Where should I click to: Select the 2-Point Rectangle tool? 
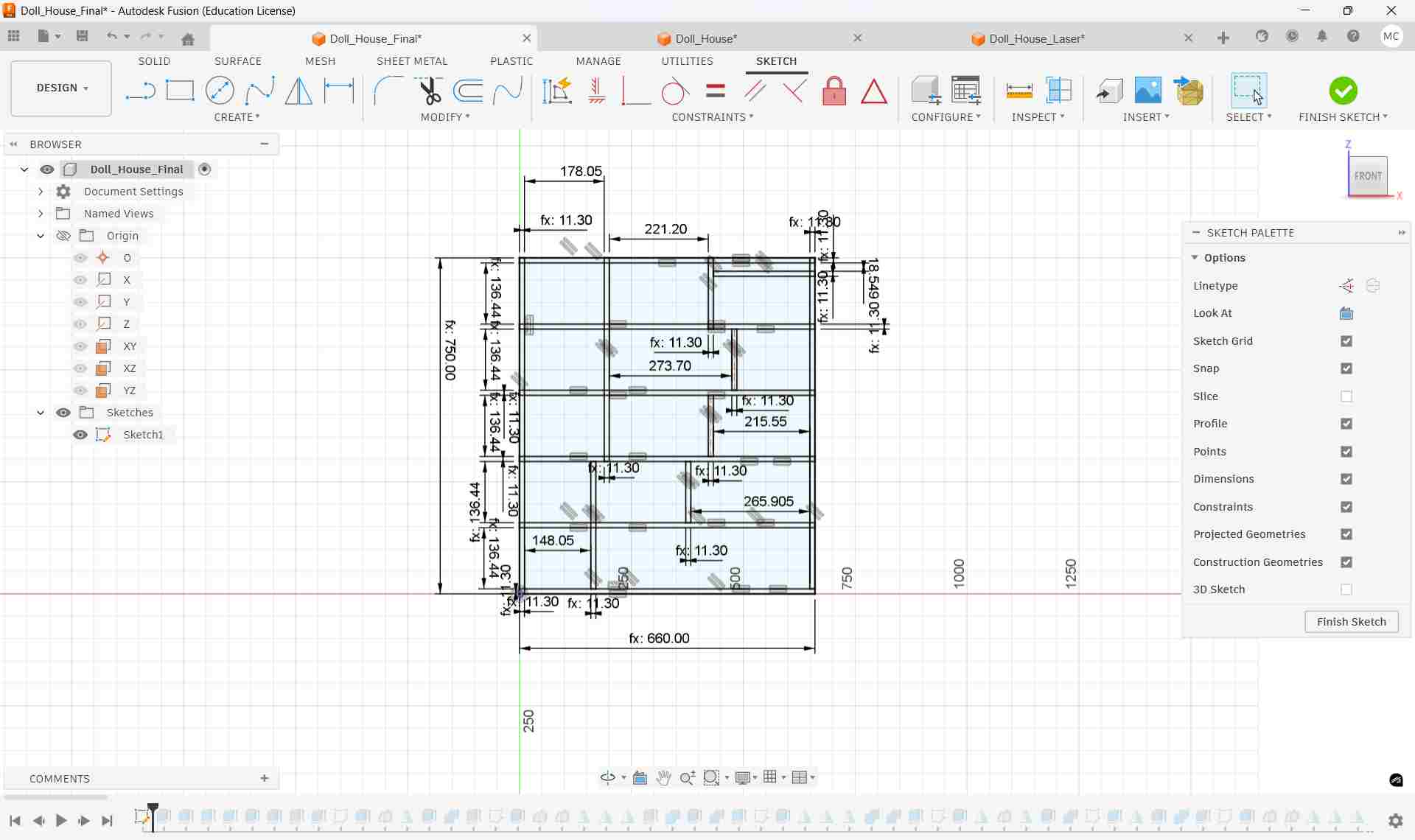pyautogui.click(x=180, y=90)
